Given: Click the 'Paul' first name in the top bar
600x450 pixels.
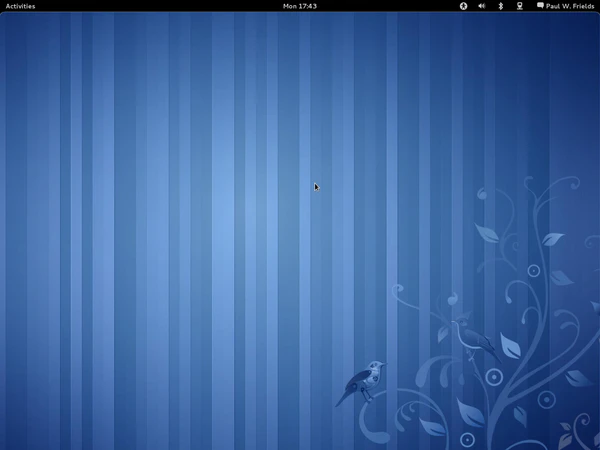Looking at the screenshot, I should [555, 6].
